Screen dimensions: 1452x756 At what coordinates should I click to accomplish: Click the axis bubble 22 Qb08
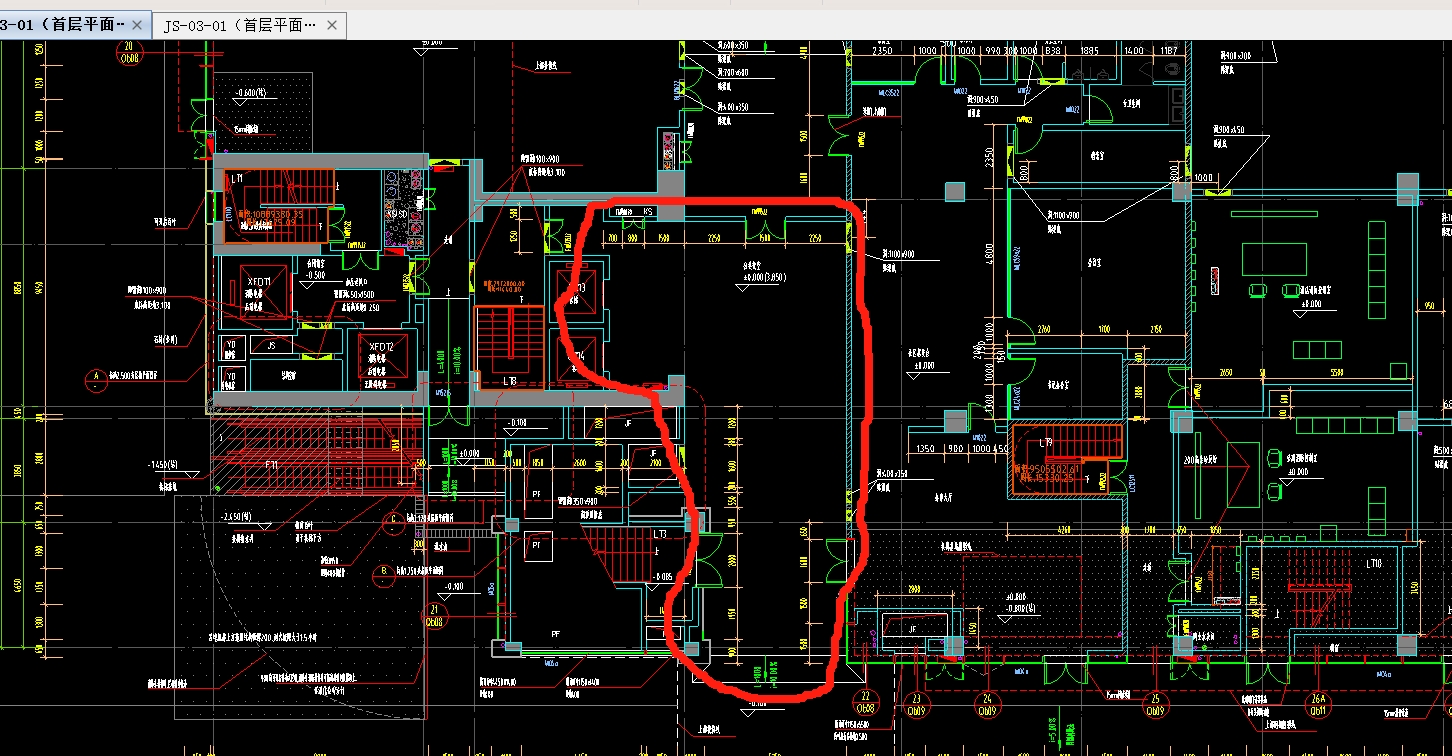865,702
